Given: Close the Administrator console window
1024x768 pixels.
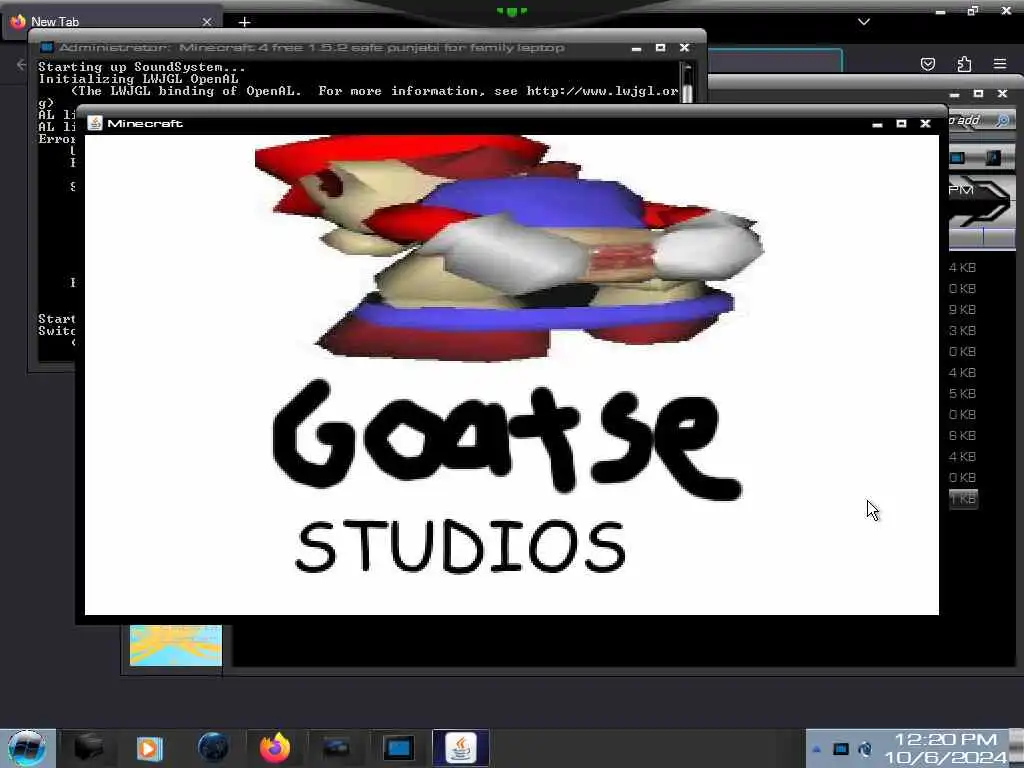Looking at the screenshot, I should click(684, 48).
